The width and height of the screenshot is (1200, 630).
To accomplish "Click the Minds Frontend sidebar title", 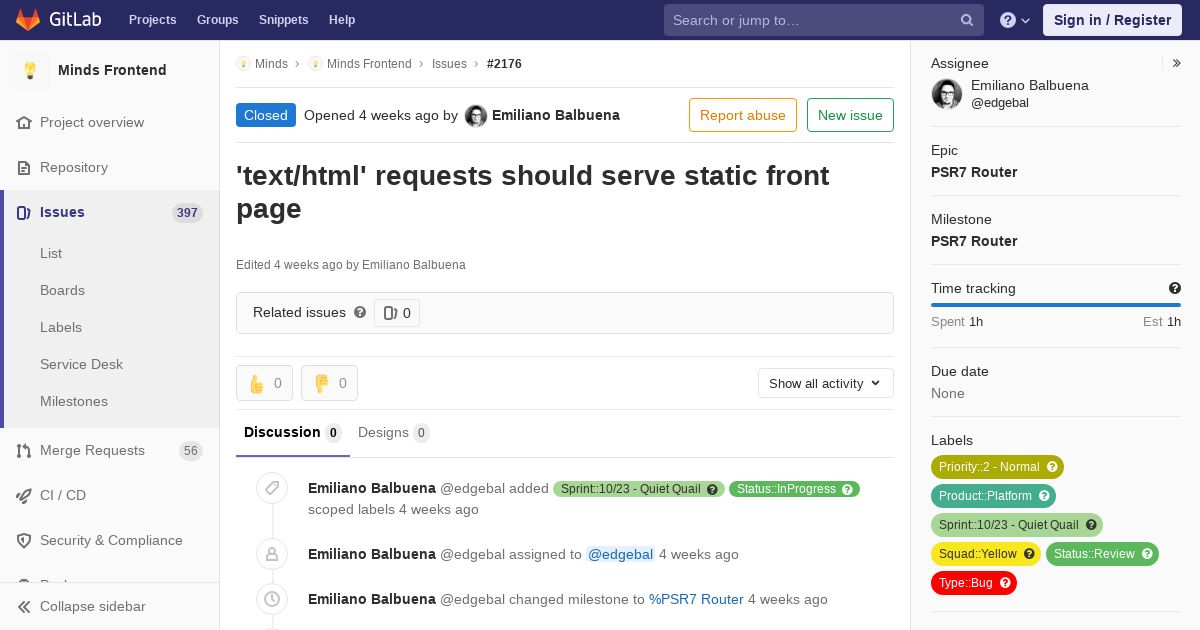I will pos(112,70).
